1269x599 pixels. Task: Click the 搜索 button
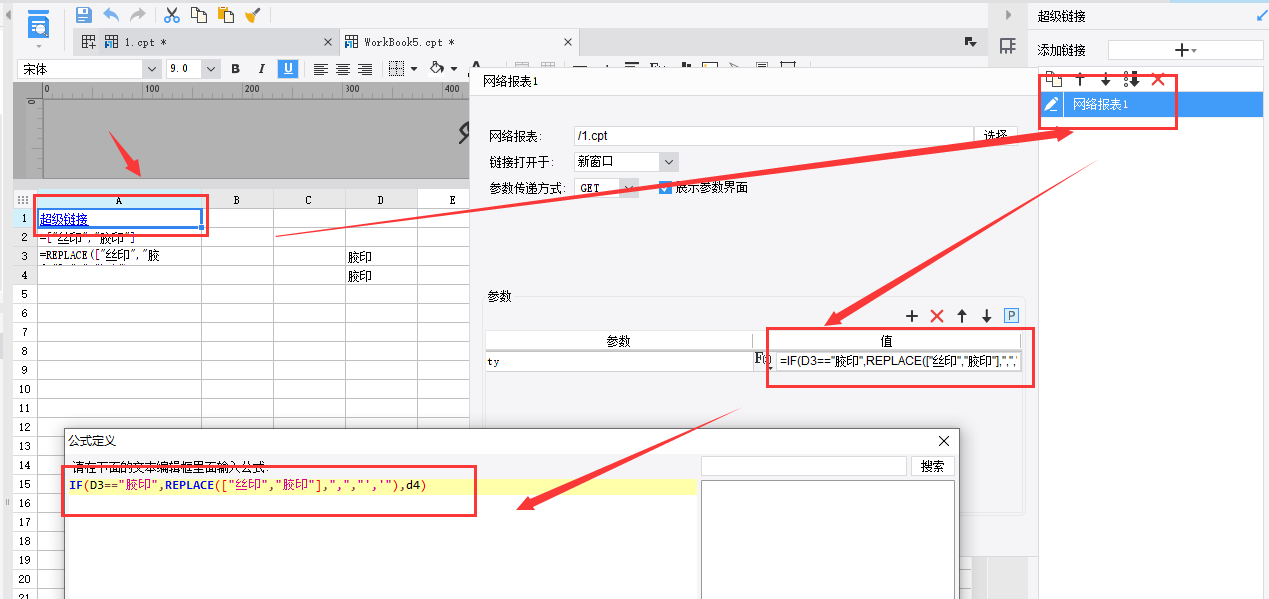point(932,466)
